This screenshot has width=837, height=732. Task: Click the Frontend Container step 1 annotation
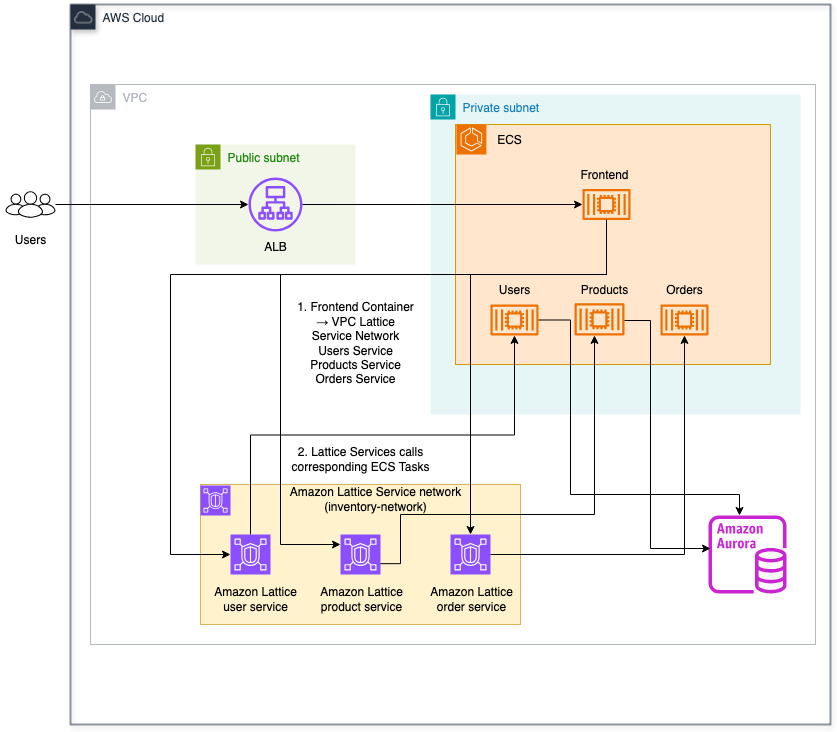(354, 343)
